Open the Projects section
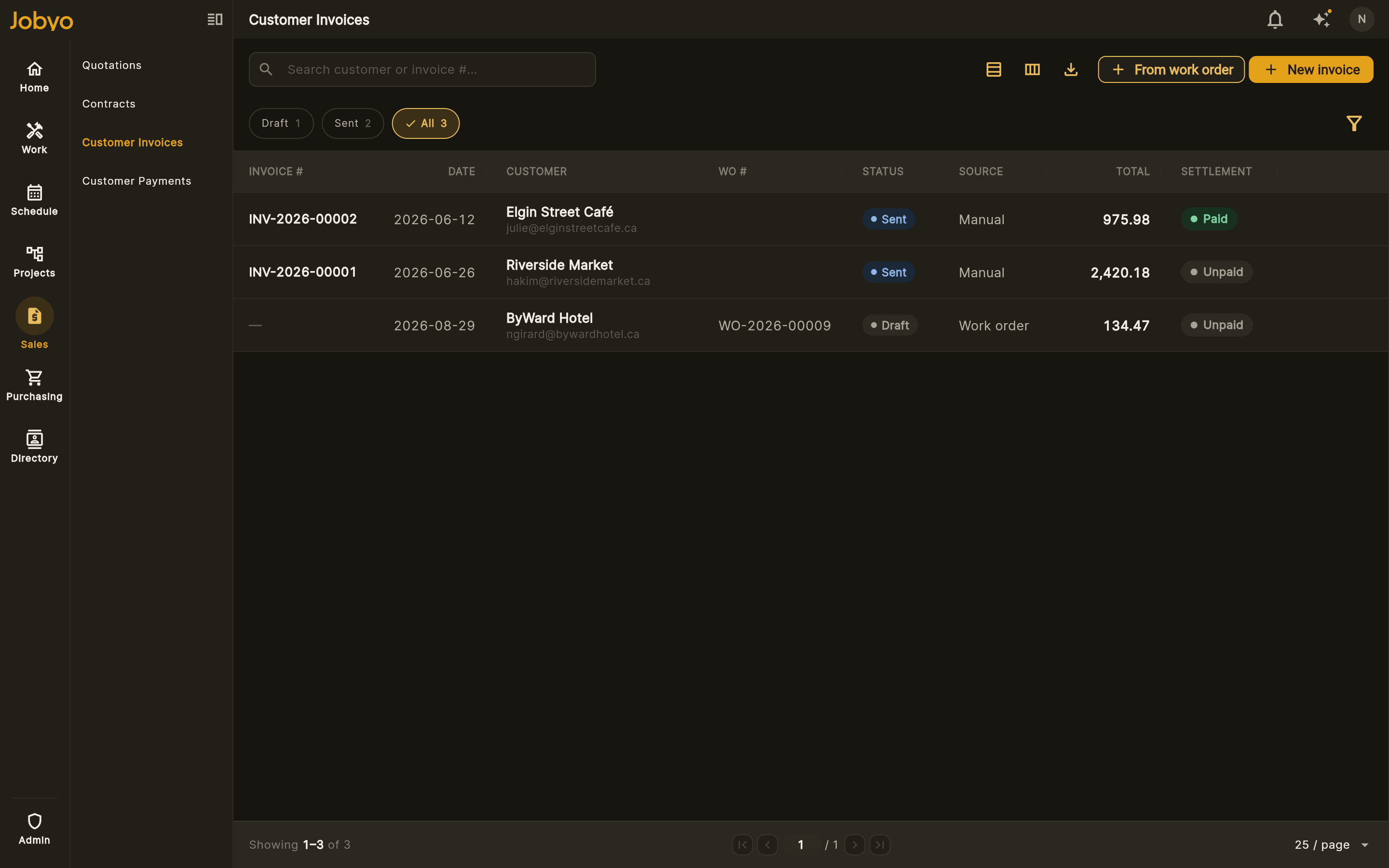The width and height of the screenshot is (1389, 868). (34, 262)
